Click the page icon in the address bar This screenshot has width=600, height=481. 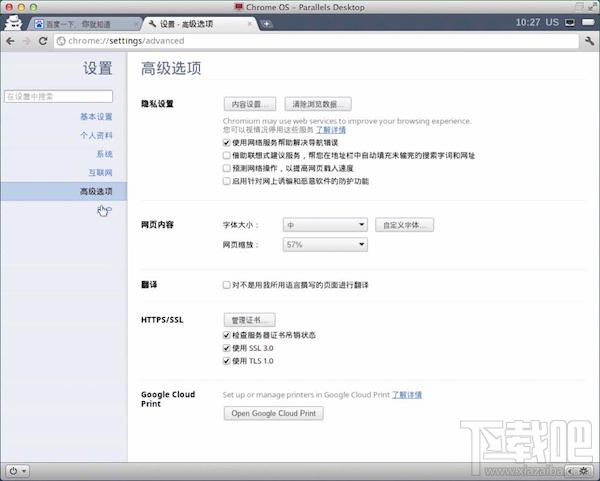pyautogui.click(x=61, y=41)
